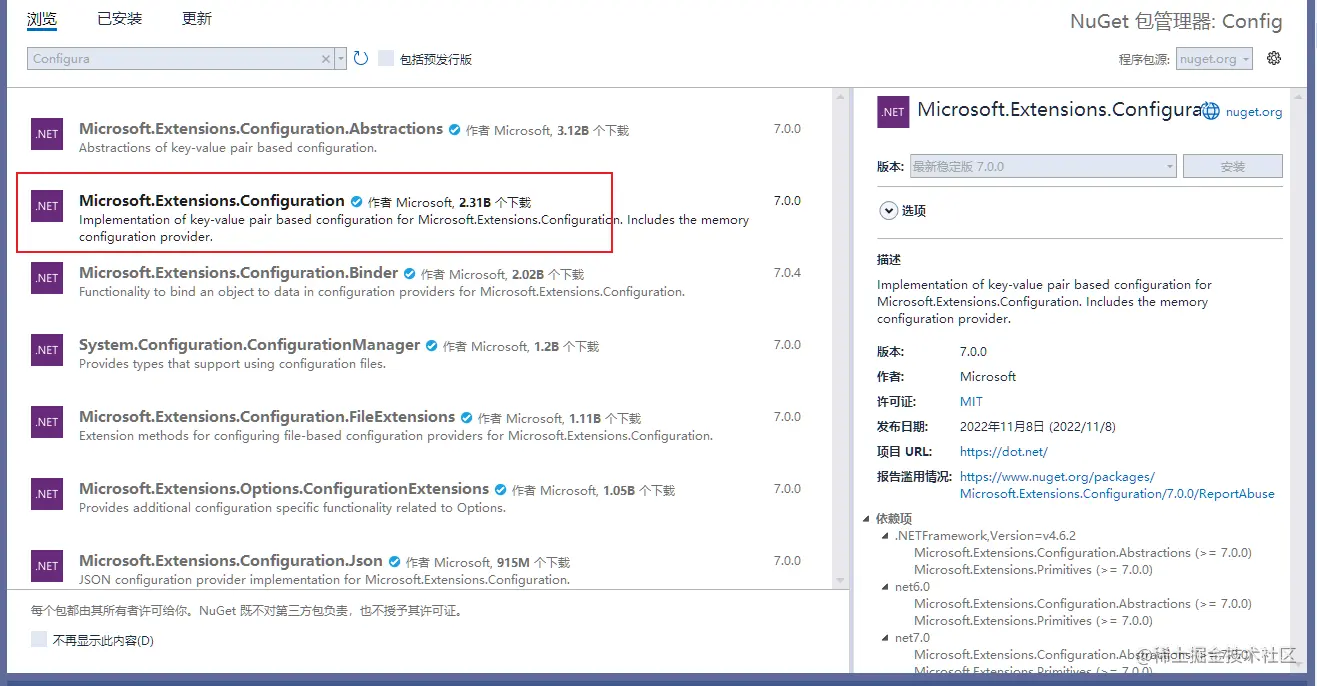
Task: Open package source settings gear
Action: pyautogui.click(x=1274, y=58)
